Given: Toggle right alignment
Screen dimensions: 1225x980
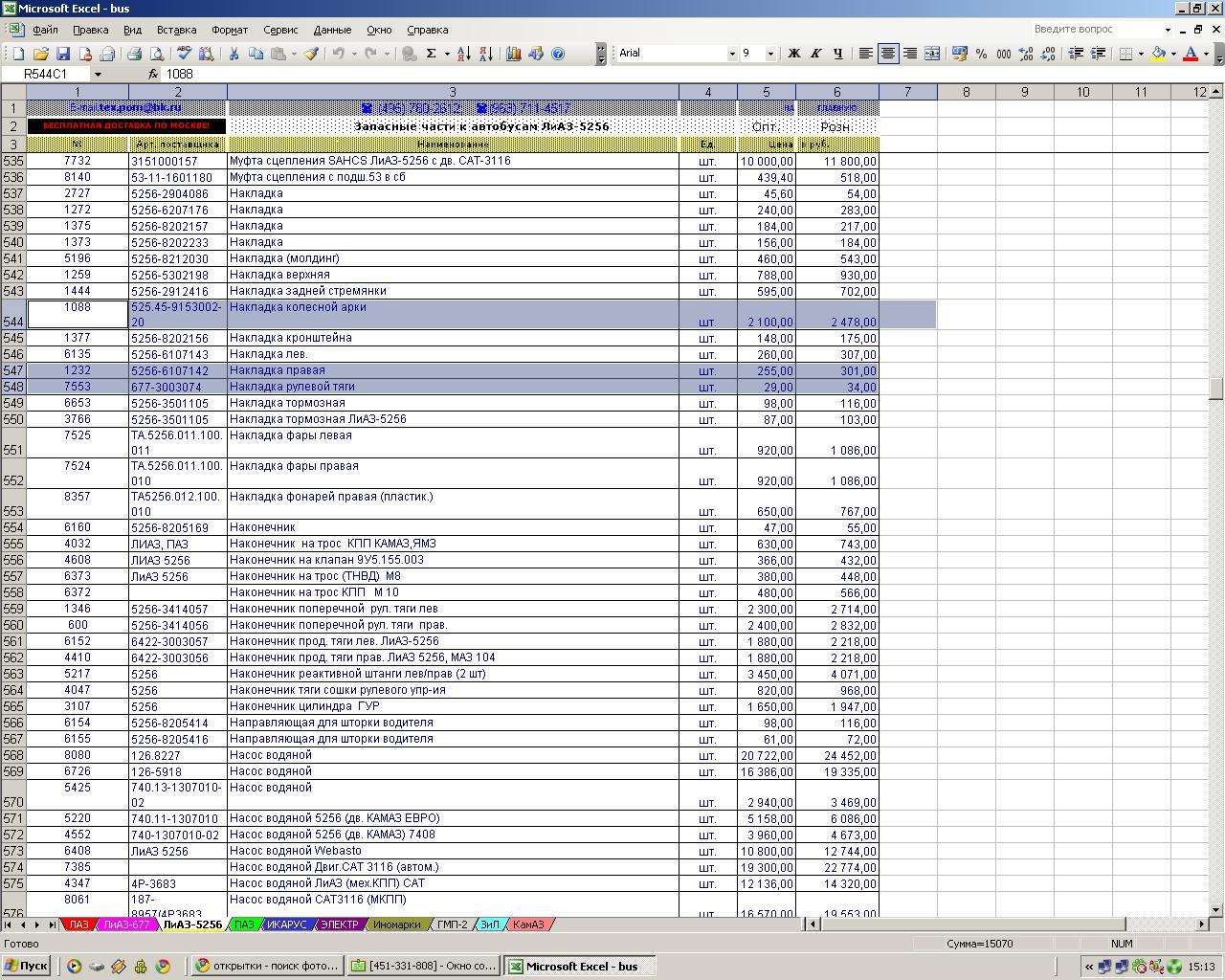Looking at the screenshot, I should pos(909,54).
